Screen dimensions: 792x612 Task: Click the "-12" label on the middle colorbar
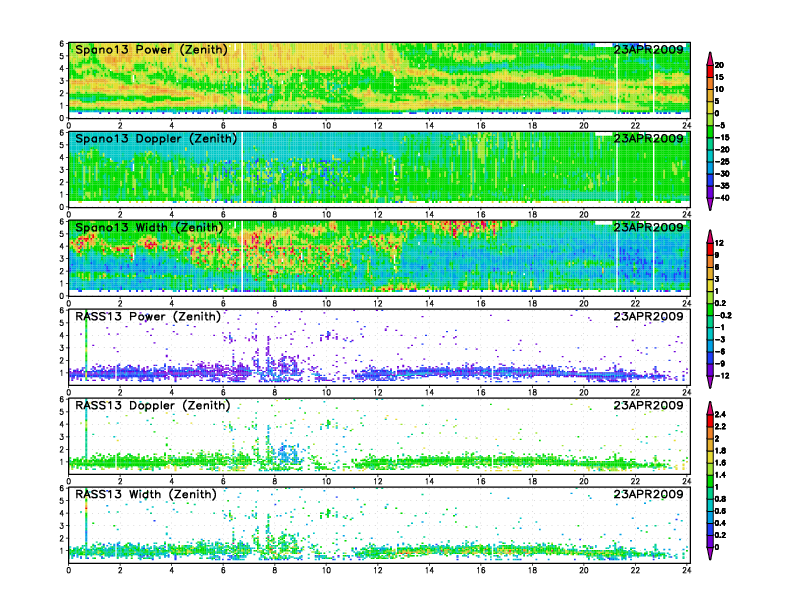coord(722,376)
